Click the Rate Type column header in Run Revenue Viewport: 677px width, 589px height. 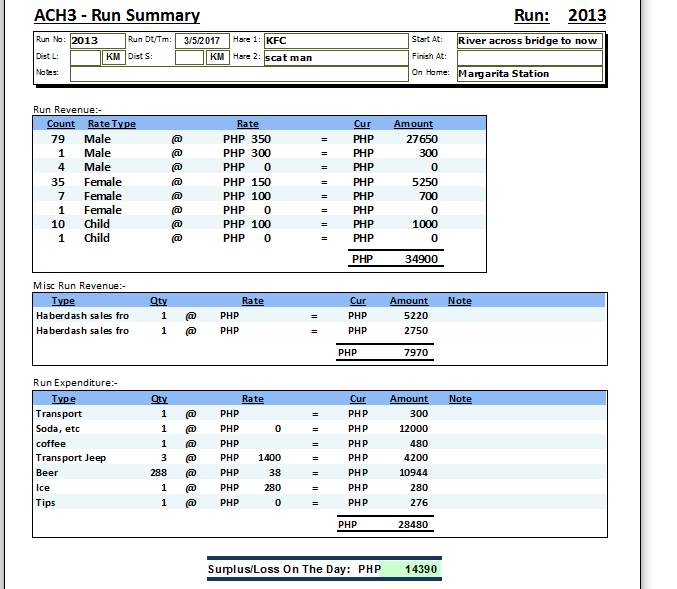[x=112, y=124]
